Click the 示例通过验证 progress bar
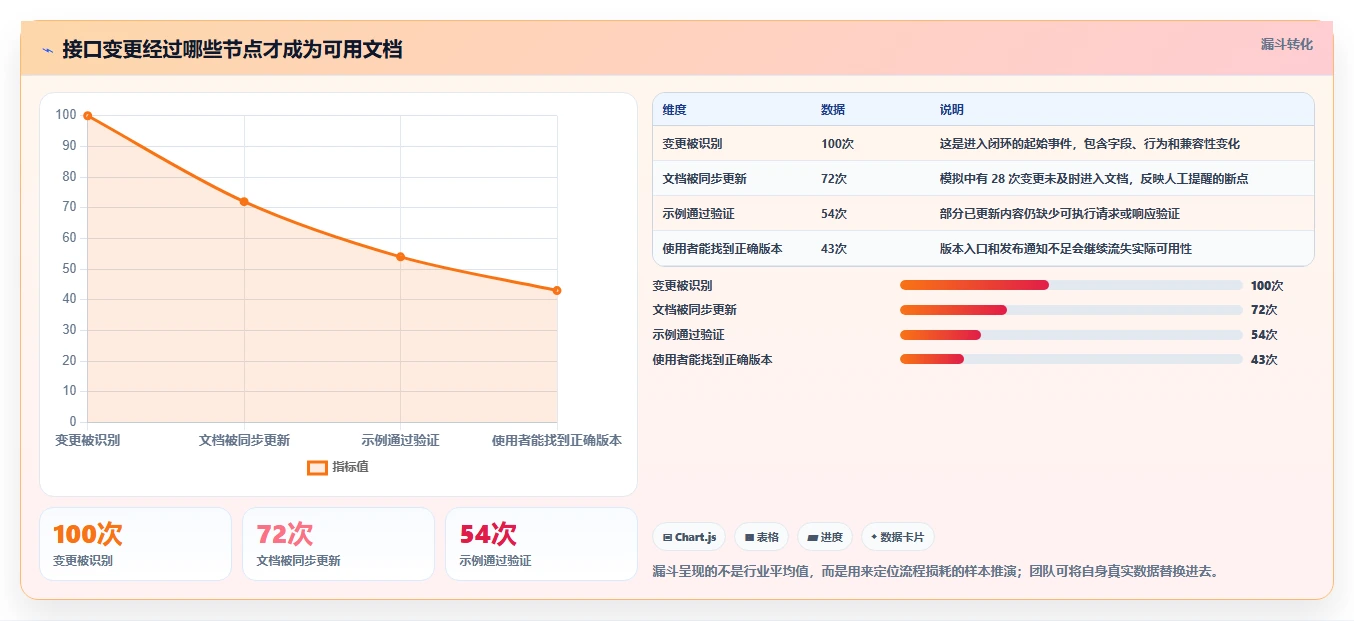Viewport: 1354px width, 621px height. pyautogui.click(x=1071, y=335)
